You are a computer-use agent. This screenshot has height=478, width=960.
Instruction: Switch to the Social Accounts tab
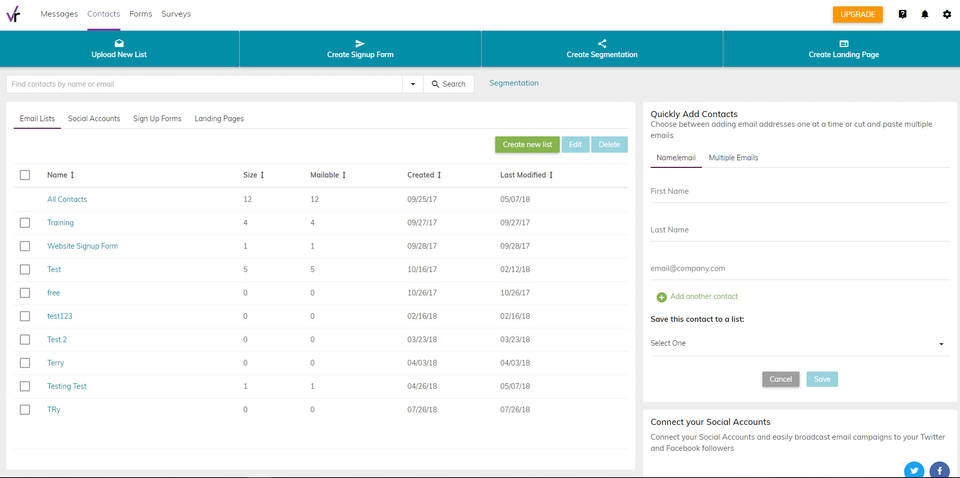coord(94,118)
